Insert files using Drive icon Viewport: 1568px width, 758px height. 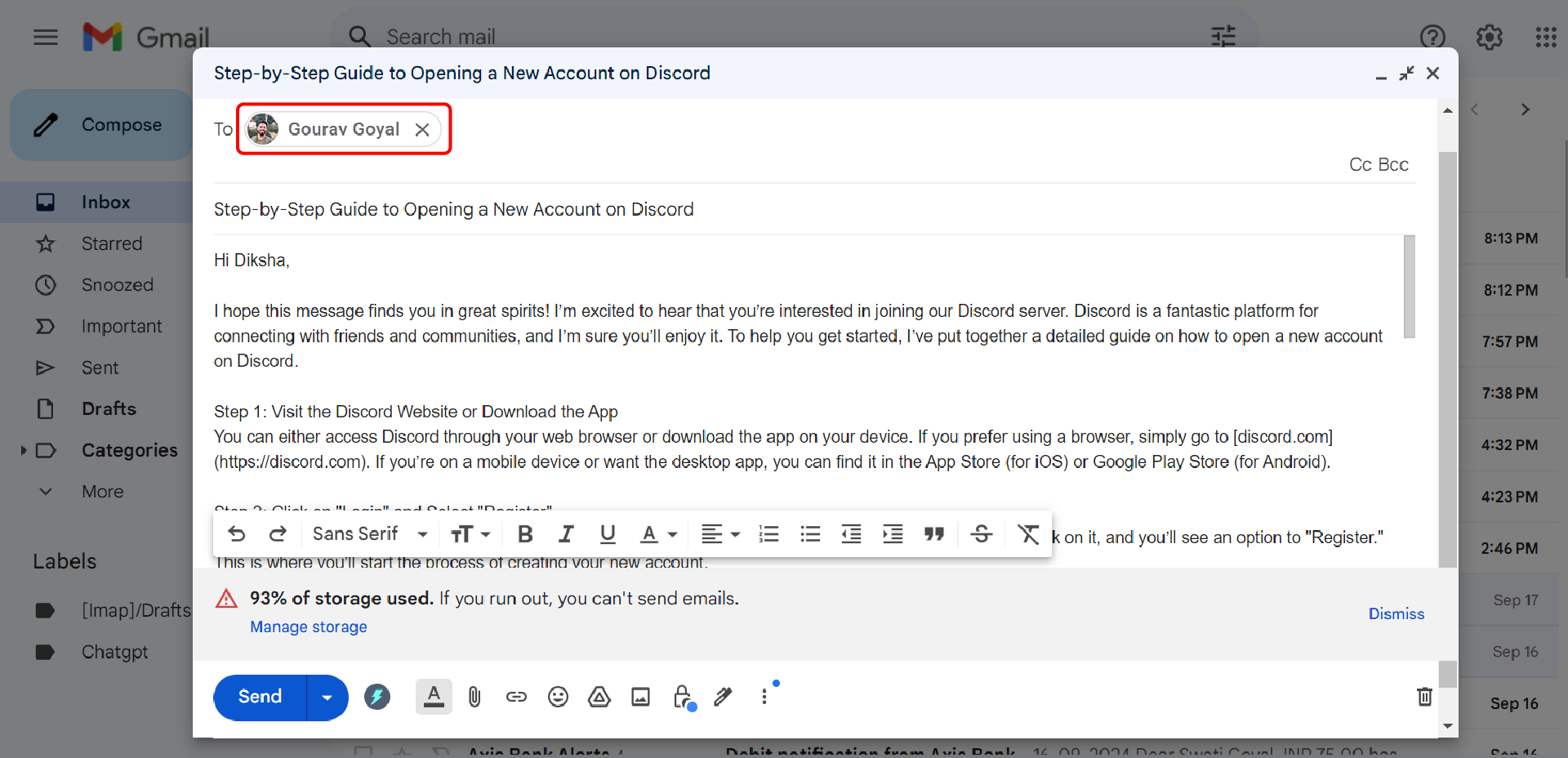pos(599,697)
